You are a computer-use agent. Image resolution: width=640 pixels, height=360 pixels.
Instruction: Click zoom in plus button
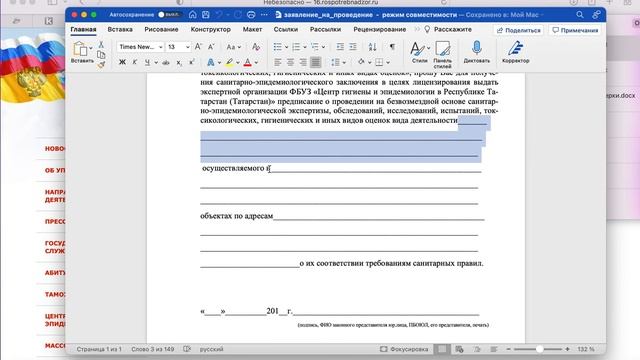tap(567, 349)
